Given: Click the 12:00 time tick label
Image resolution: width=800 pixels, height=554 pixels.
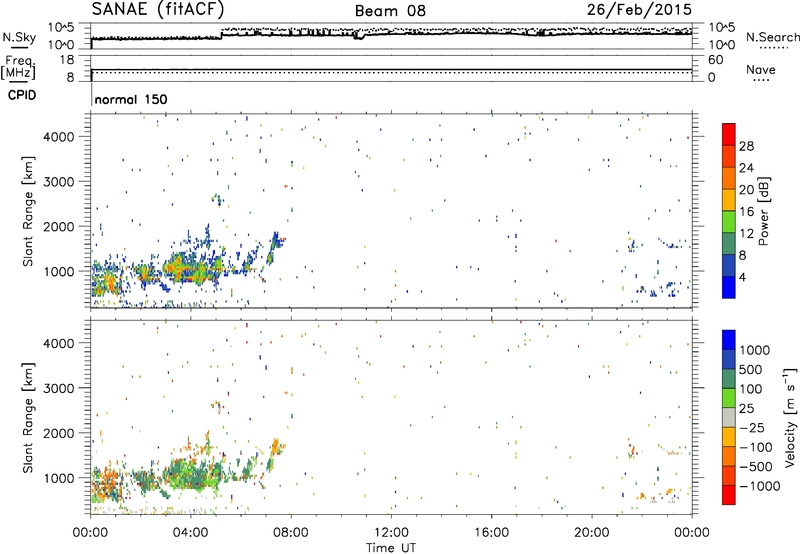Looking at the screenshot, I should pyautogui.click(x=391, y=533).
